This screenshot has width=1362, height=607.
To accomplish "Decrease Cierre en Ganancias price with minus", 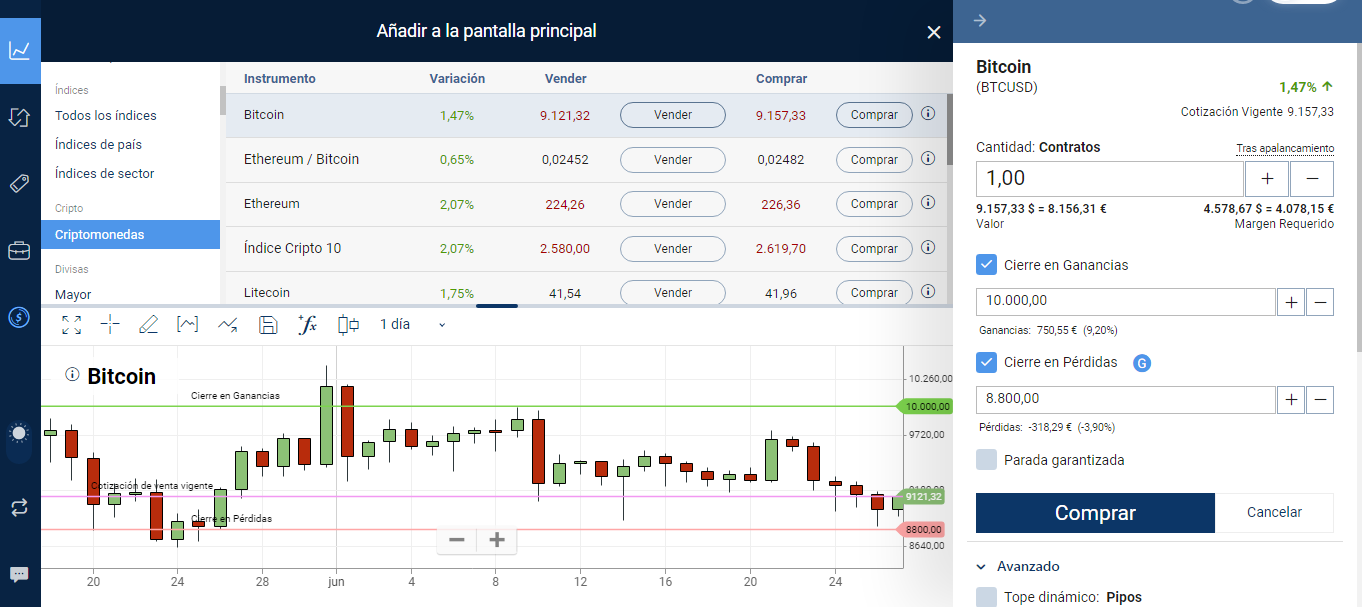I will point(1320,301).
